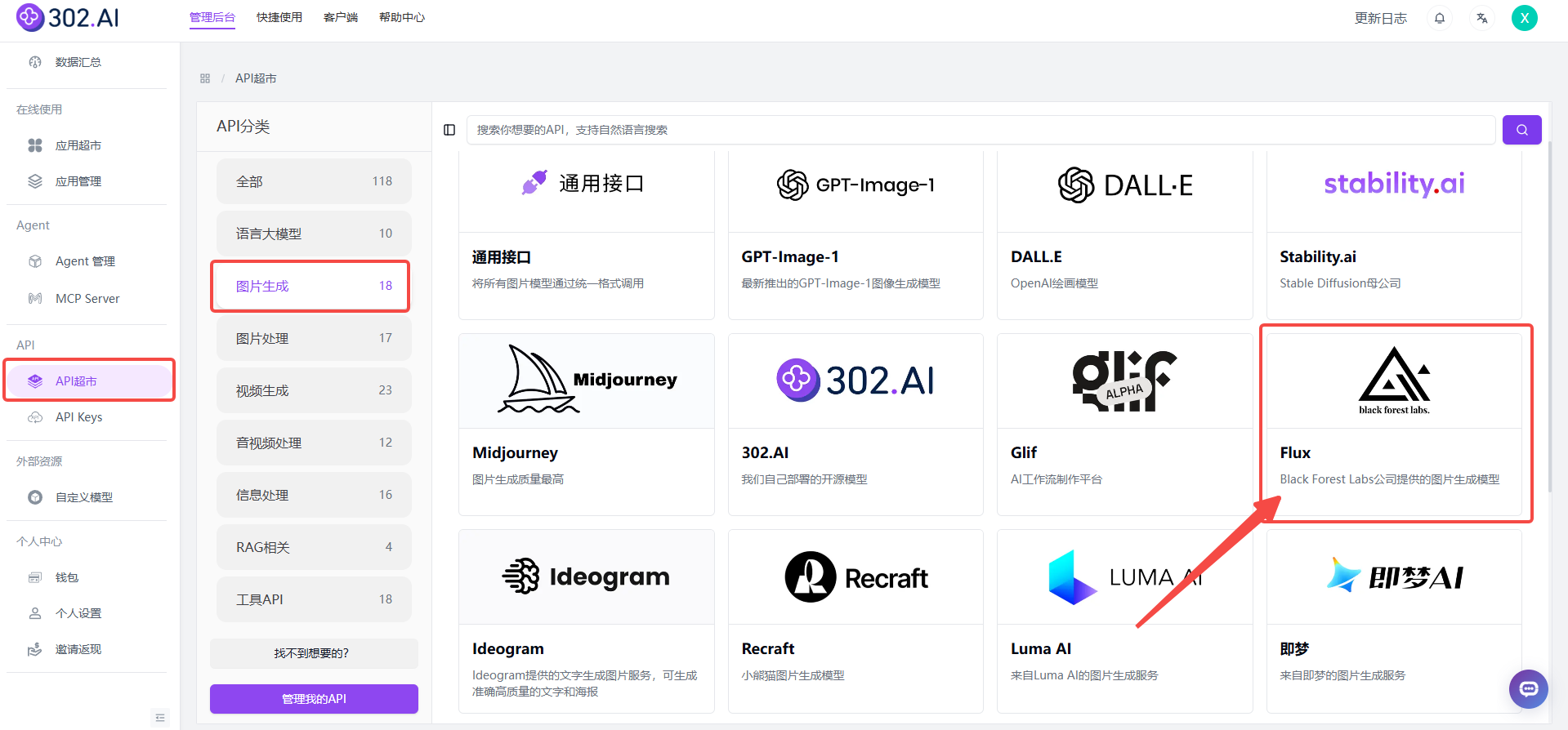
Task: Open the GPT-Image-1 card
Action: point(855,235)
